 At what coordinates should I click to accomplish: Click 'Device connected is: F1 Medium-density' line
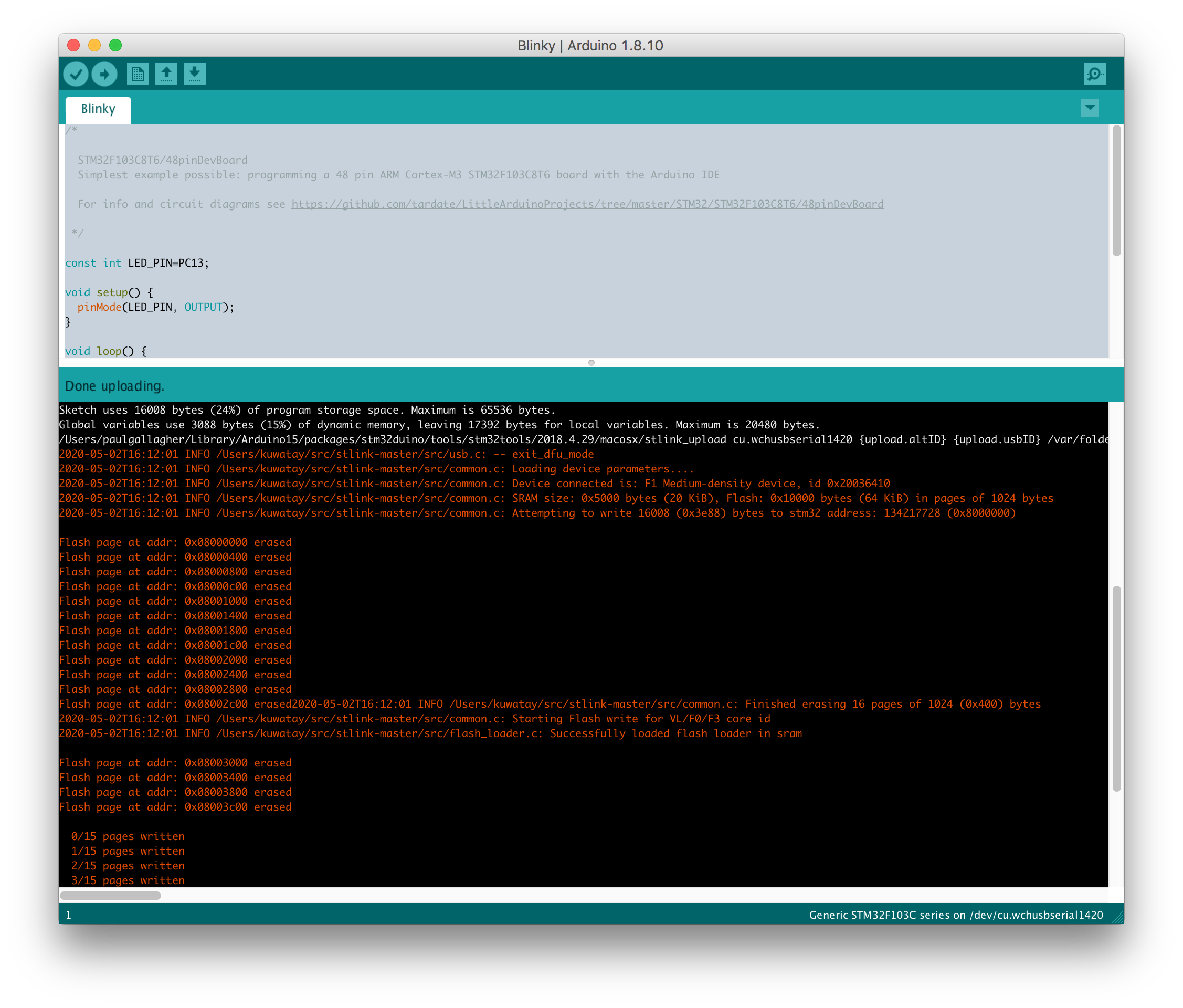(474, 484)
